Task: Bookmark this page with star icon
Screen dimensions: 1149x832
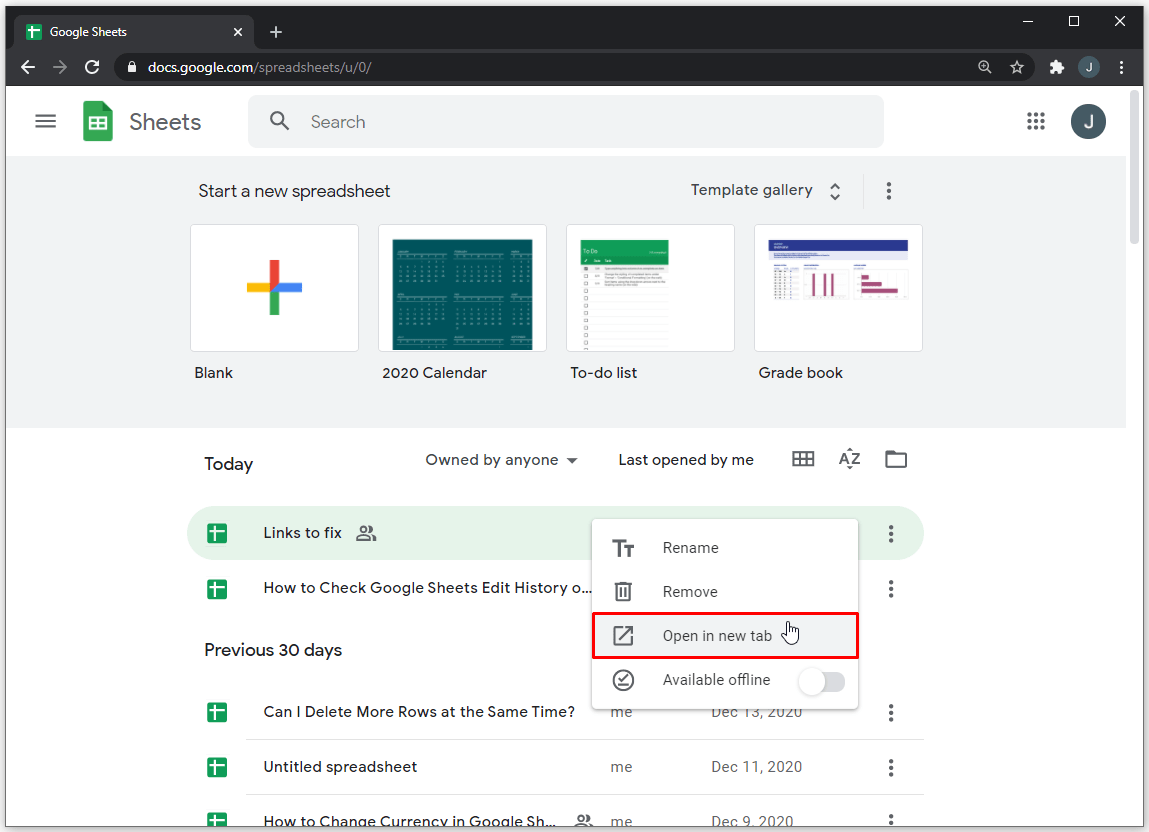Action: (1017, 67)
